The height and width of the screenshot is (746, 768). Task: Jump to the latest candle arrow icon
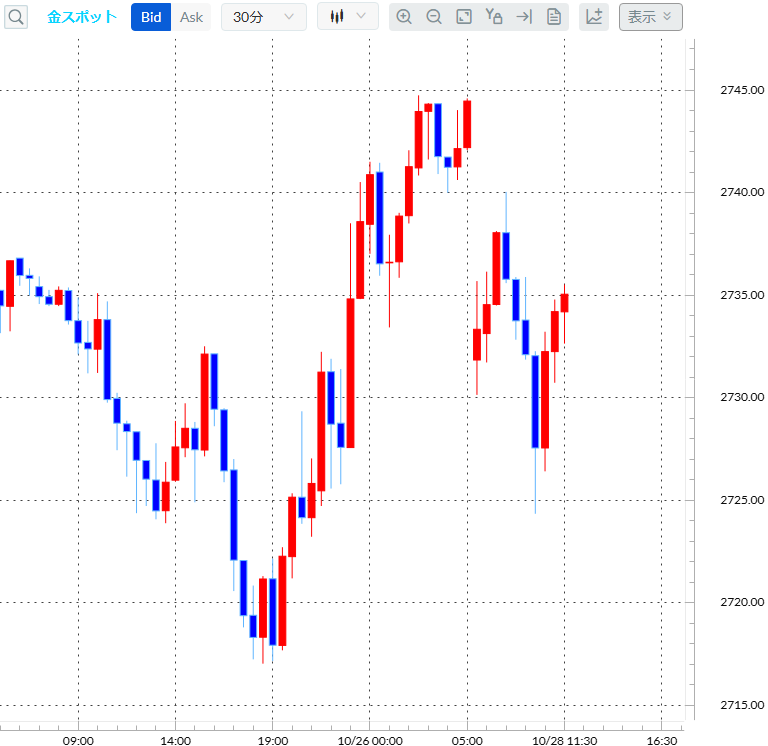pyautogui.click(x=524, y=17)
